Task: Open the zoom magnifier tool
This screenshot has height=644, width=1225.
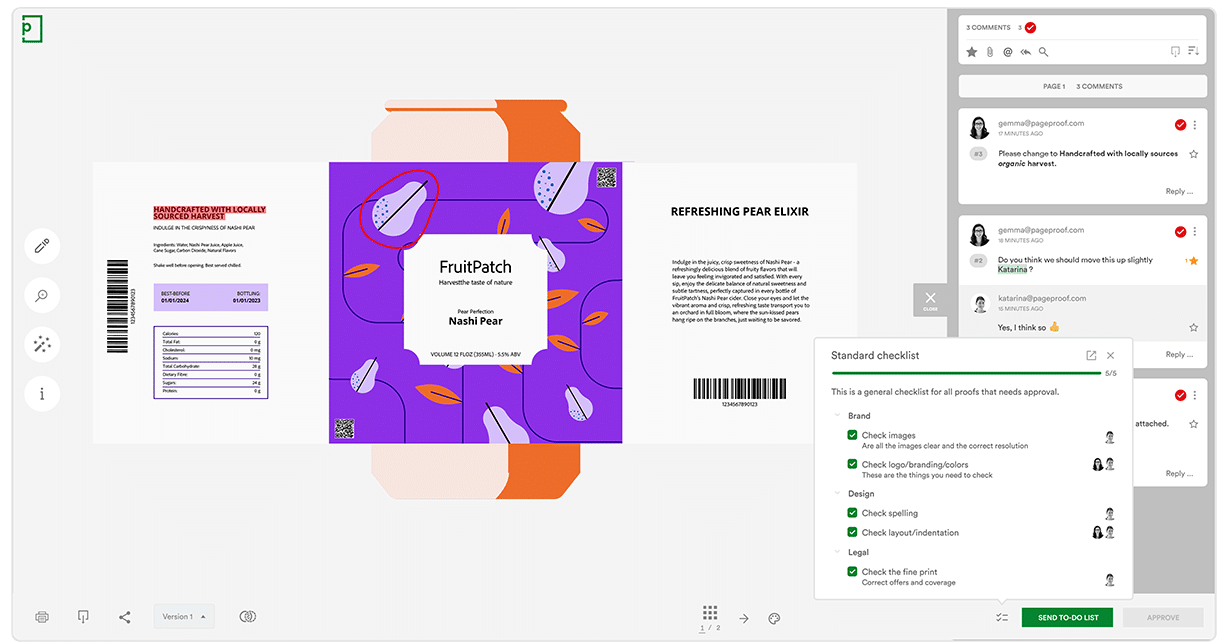Action: (42, 295)
